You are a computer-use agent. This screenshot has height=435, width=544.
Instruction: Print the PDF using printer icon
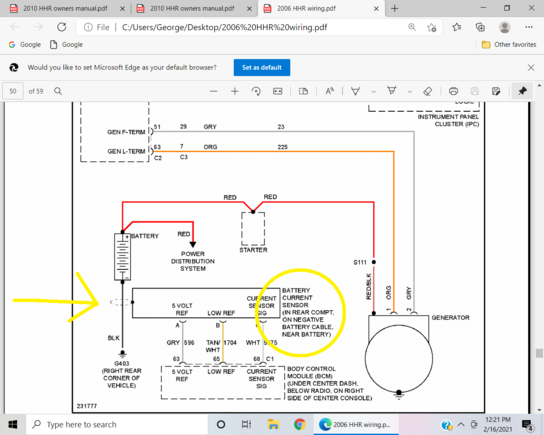[453, 91]
